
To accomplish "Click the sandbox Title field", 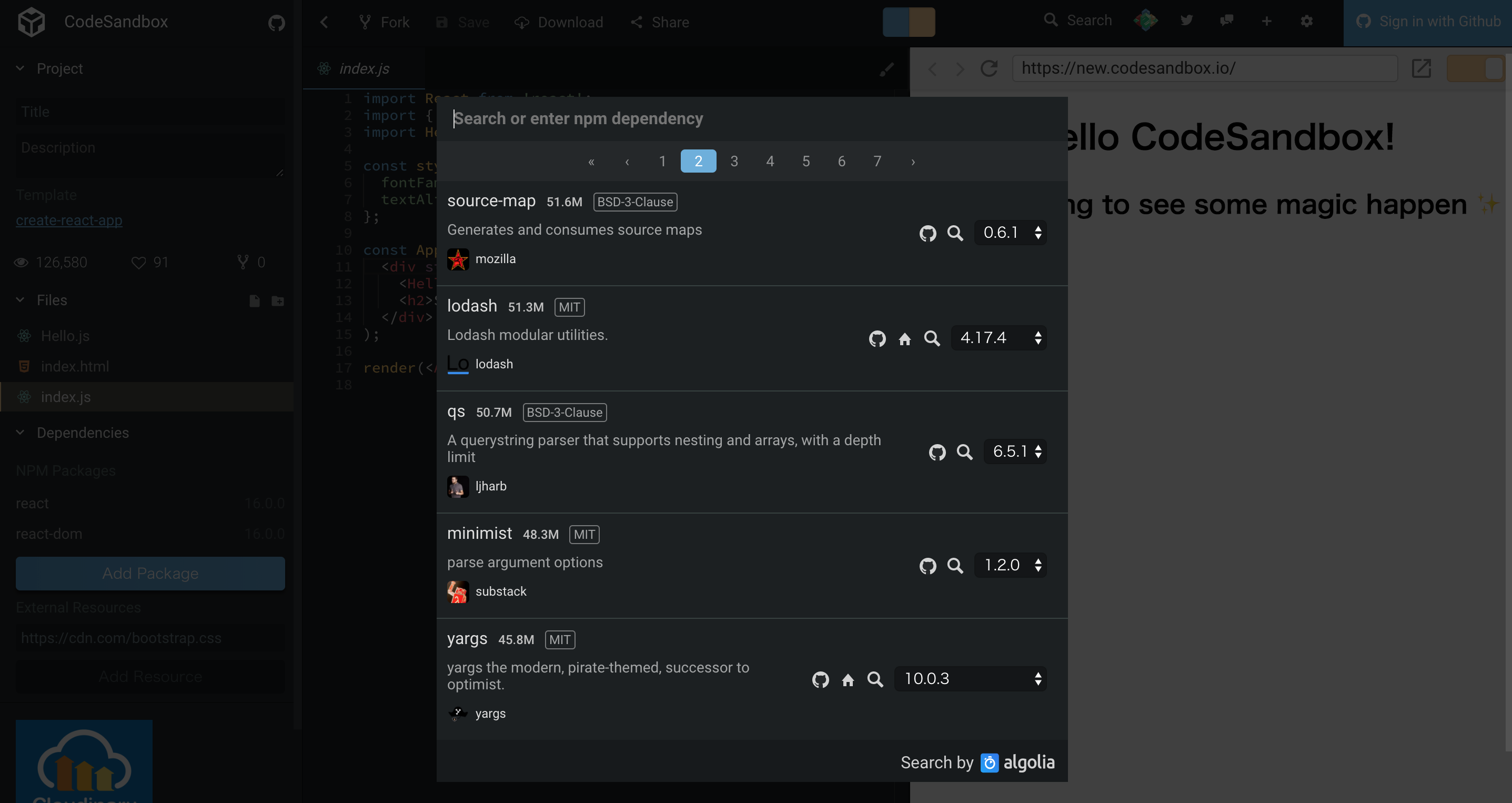I will tap(150, 112).
